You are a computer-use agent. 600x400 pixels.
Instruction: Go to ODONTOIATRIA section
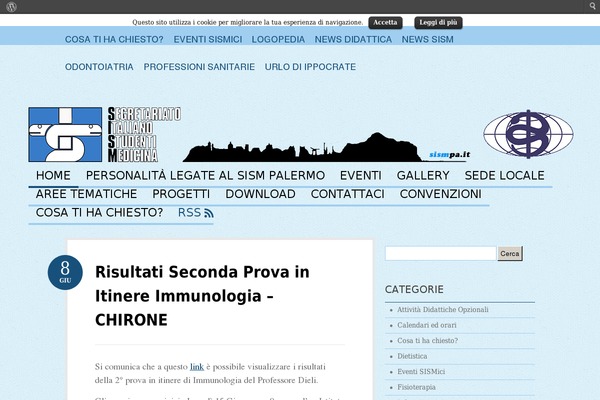[99, 67]
